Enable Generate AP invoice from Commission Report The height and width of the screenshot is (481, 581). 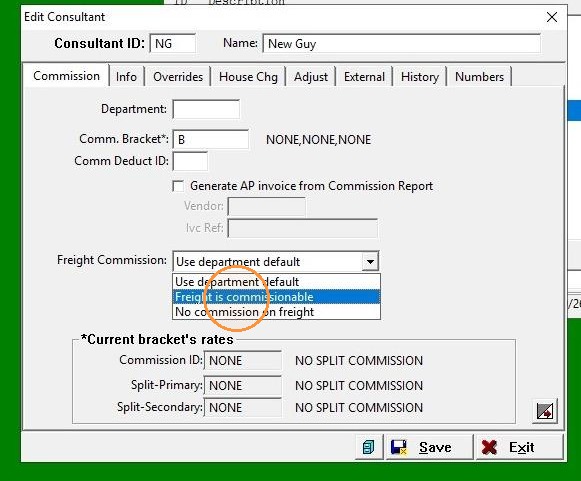[178, 186]
